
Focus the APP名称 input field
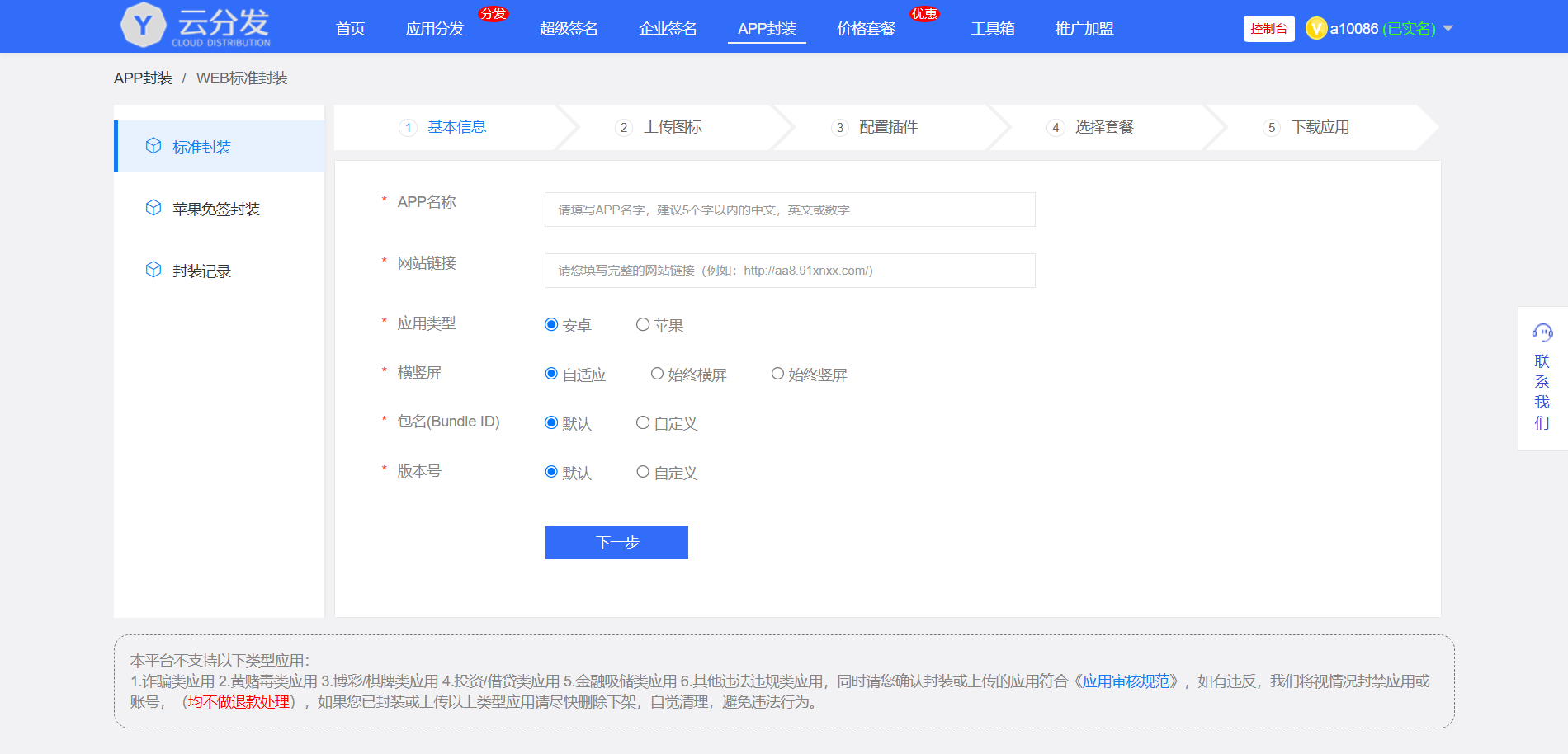(790, 210)
